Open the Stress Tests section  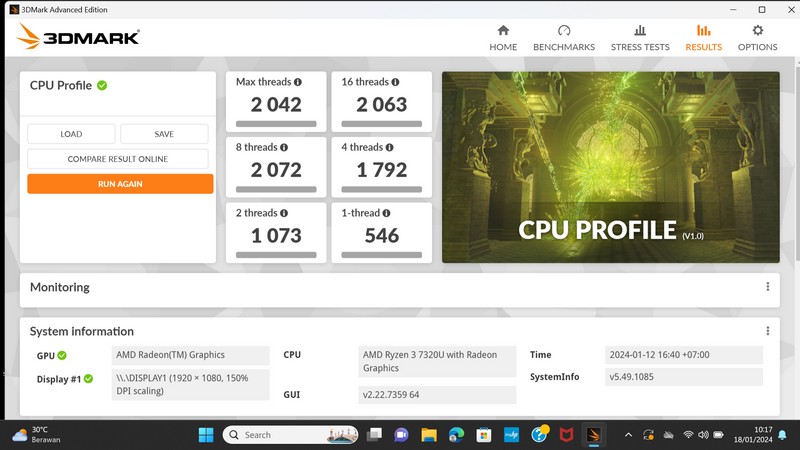point(640,31)
